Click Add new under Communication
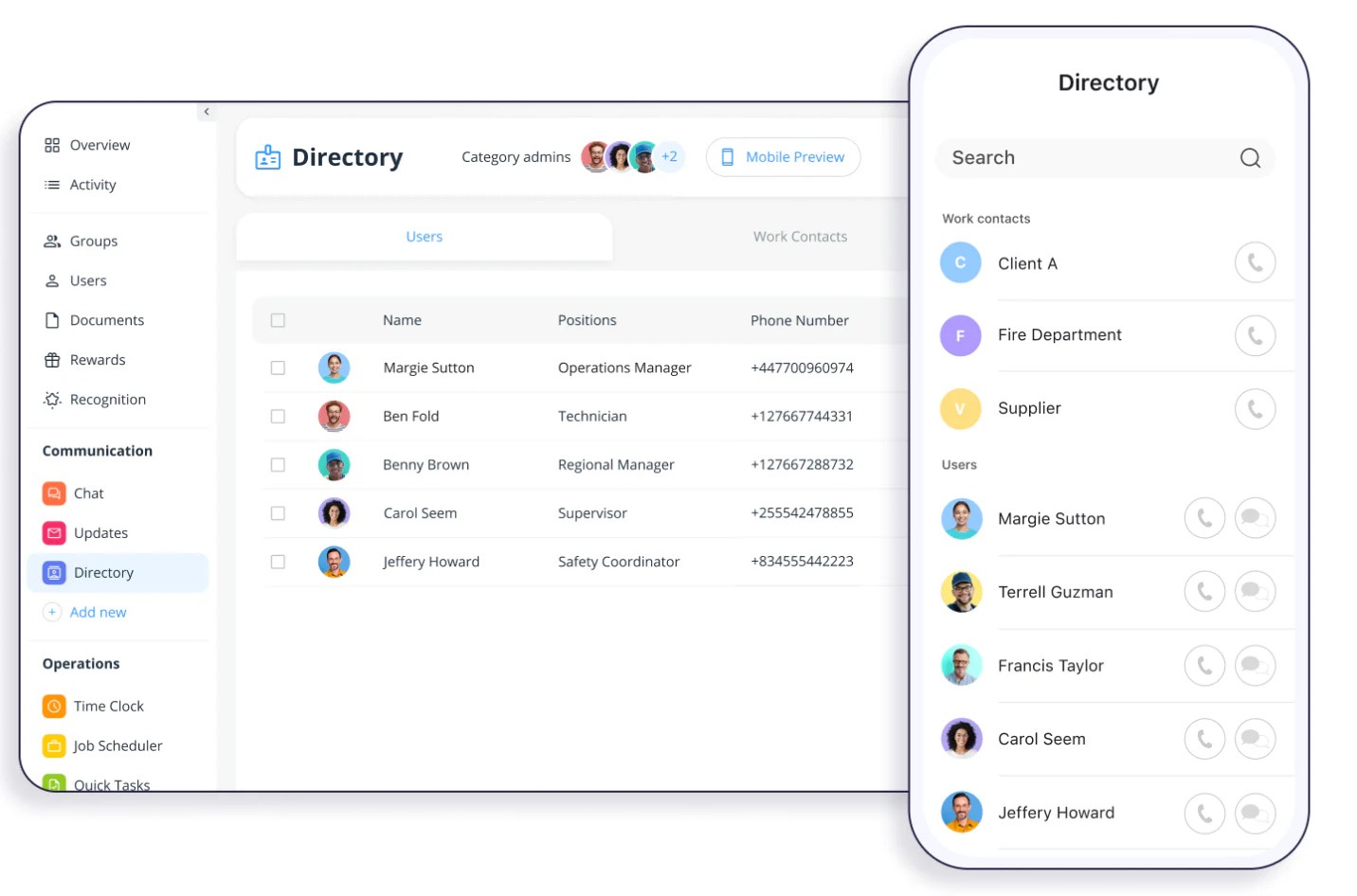 tap(85, 613)
